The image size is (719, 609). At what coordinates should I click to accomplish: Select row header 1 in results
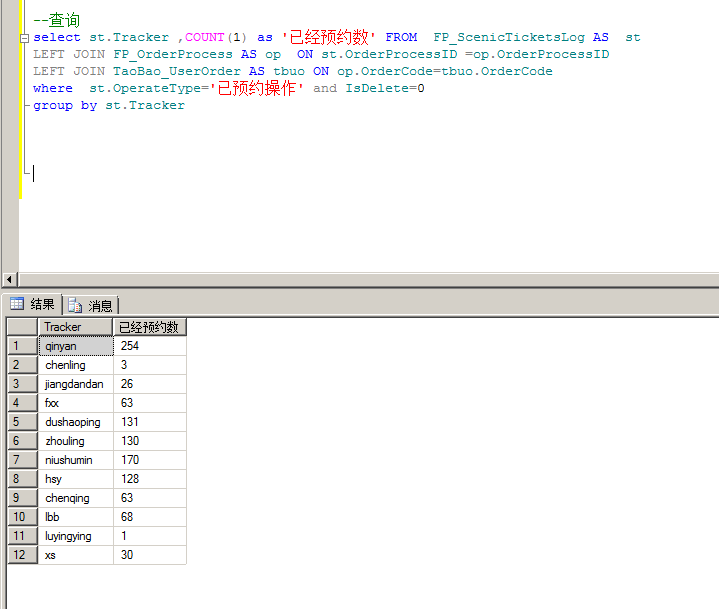coord(22,346)
